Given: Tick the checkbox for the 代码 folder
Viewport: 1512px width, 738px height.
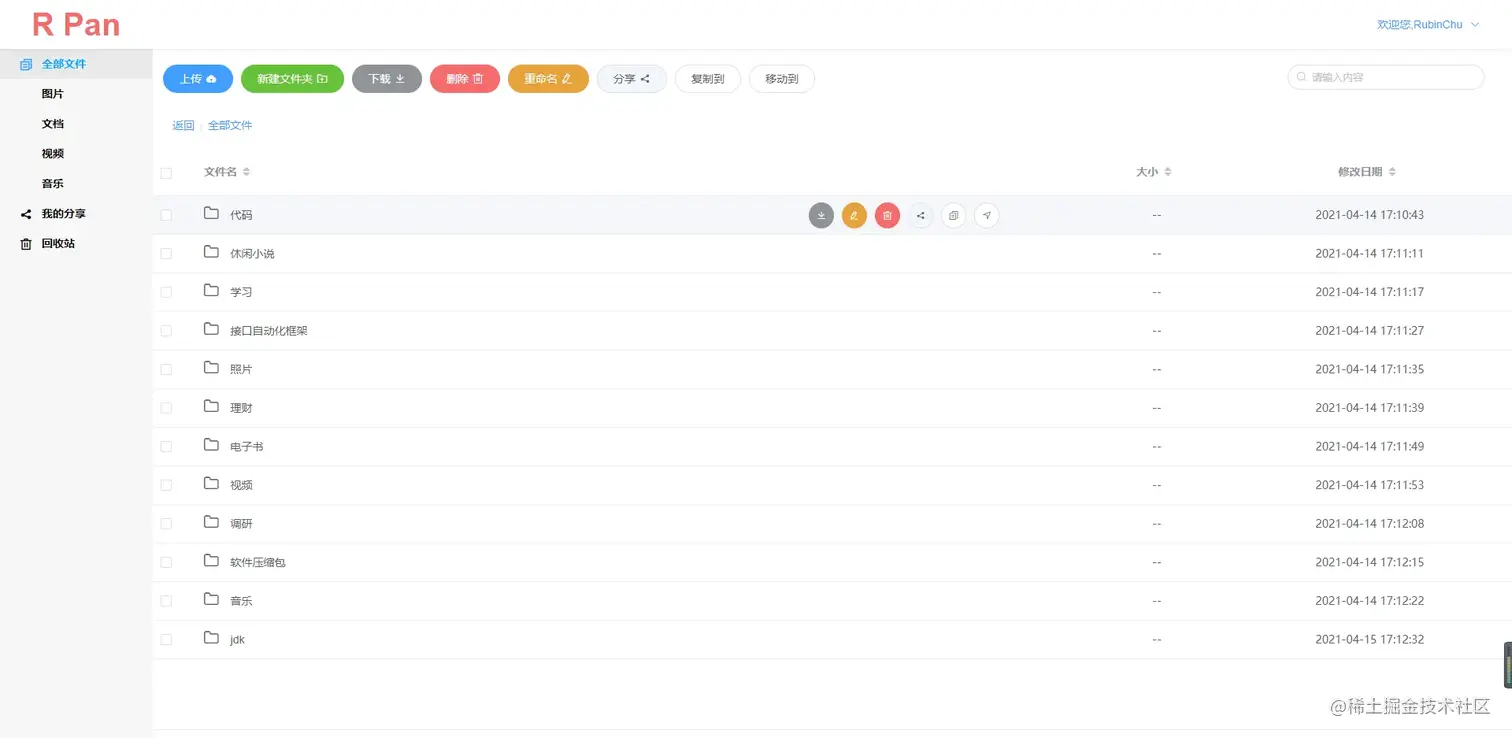Looking at the screenshot, I should click(166, 215).
